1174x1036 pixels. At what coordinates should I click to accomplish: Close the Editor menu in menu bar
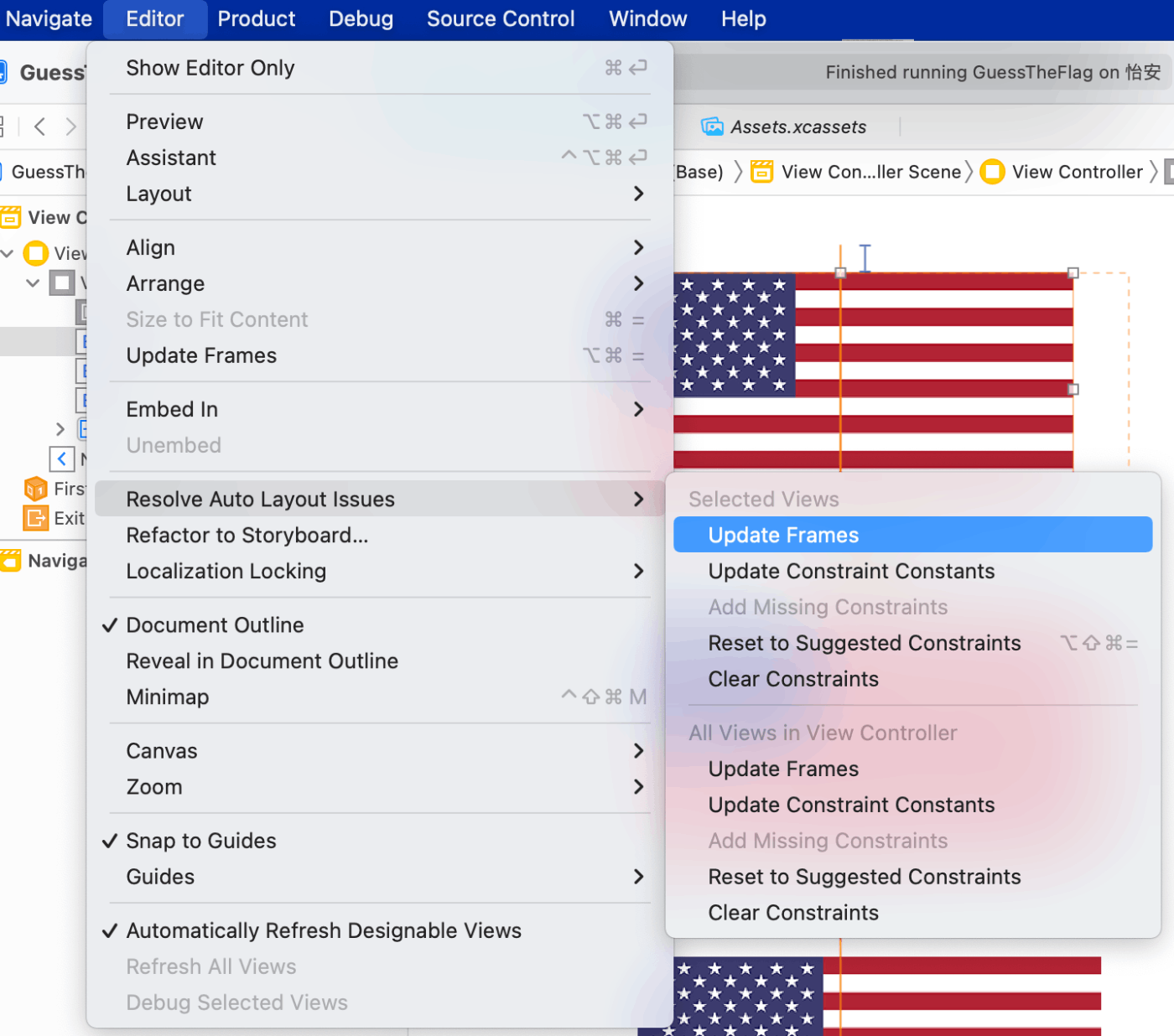tap(155, 18)
